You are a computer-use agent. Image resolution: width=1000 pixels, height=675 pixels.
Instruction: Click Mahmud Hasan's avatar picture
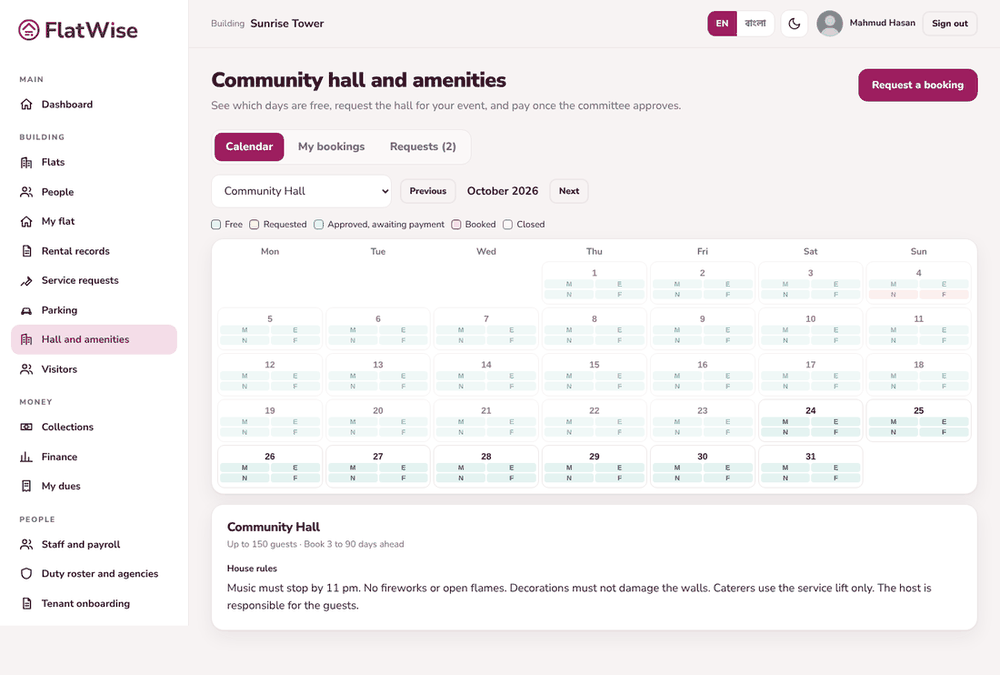tap(830, 24)
